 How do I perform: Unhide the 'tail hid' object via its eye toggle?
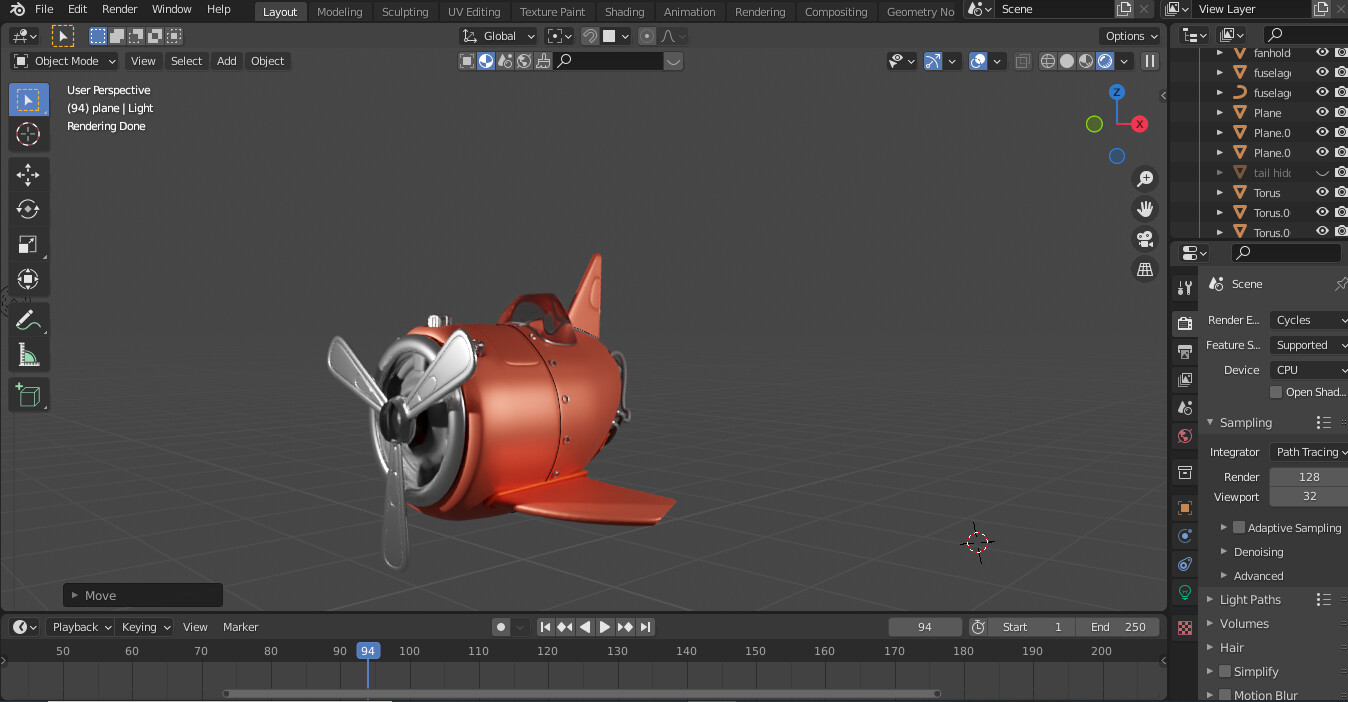[1321, 172]
